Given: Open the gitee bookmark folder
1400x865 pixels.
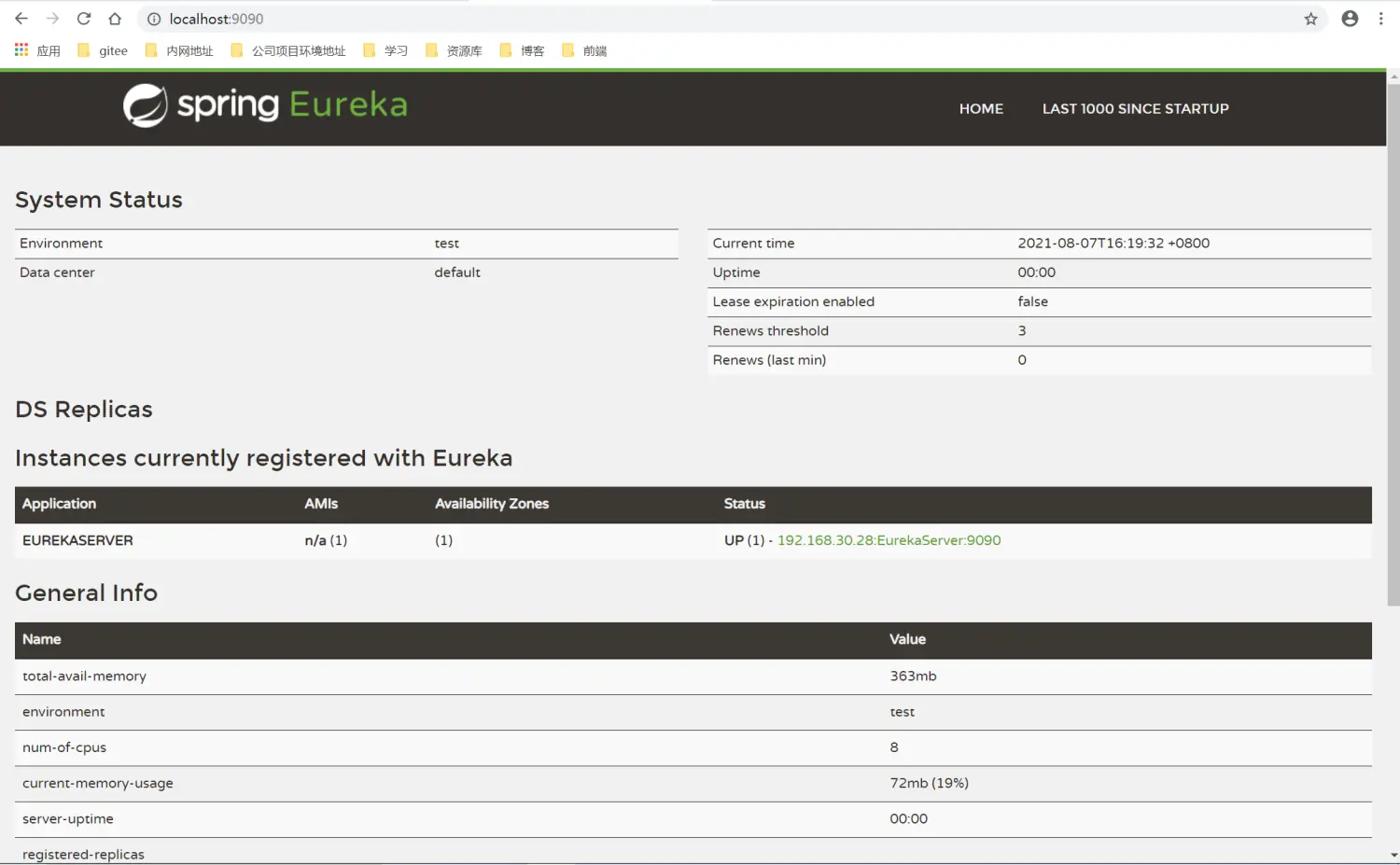Looking at the screenshot, I should tap(103, 50).
